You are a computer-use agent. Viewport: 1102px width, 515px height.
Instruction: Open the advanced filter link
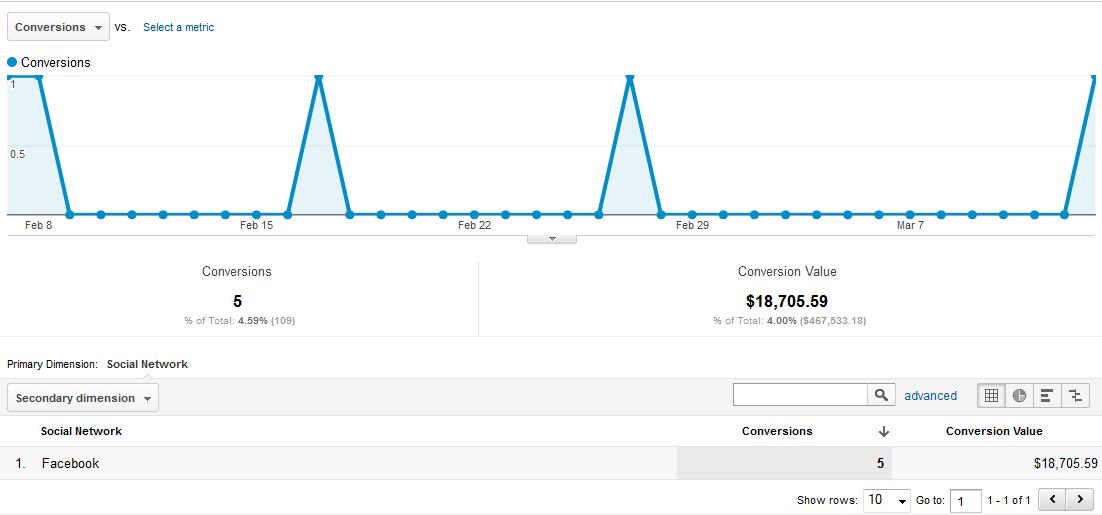[931, 396]
